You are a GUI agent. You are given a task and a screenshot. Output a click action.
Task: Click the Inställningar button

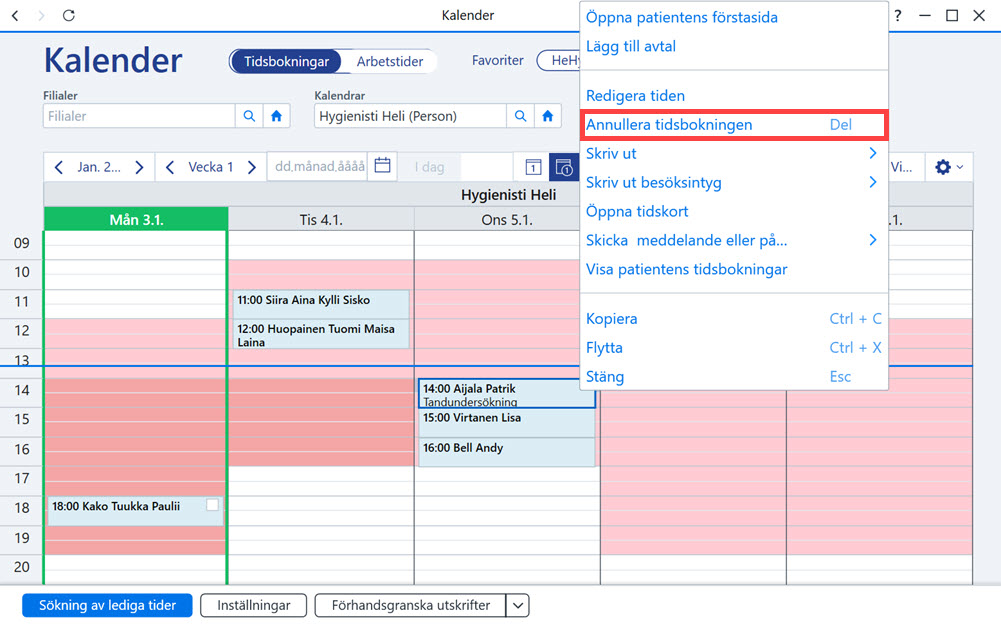(x=253, y=605)
